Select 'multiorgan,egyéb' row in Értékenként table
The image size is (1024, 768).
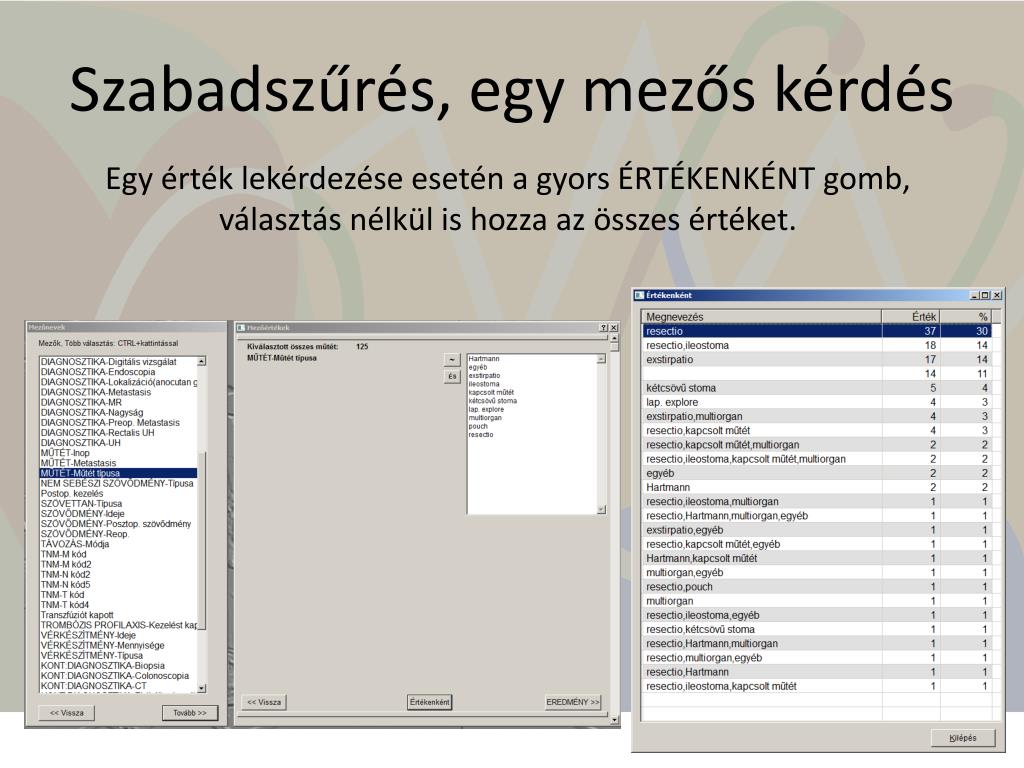[817, 573]
